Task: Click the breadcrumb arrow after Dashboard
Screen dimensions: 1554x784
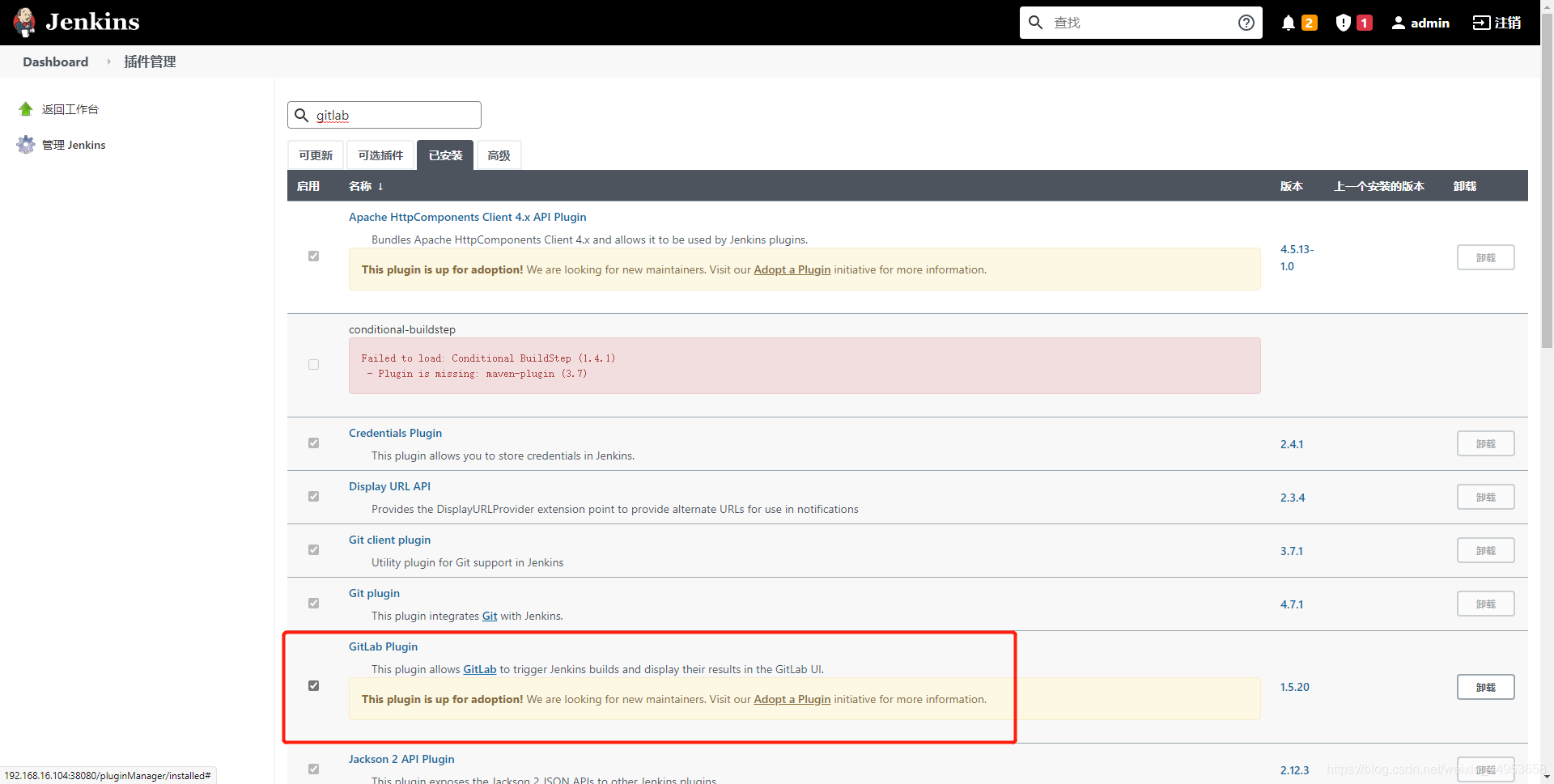Action: tap(108, 61)
